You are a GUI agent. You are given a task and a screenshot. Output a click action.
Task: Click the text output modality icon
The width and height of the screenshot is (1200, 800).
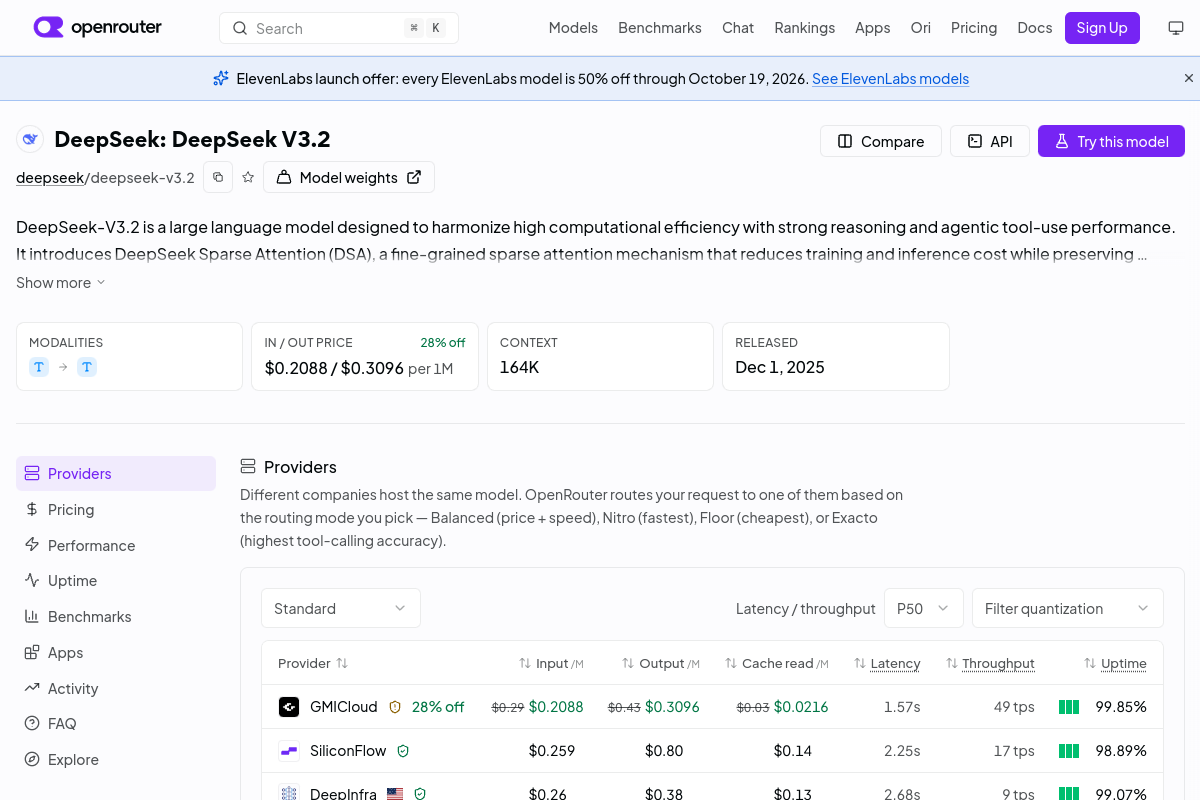pos(87,367)
